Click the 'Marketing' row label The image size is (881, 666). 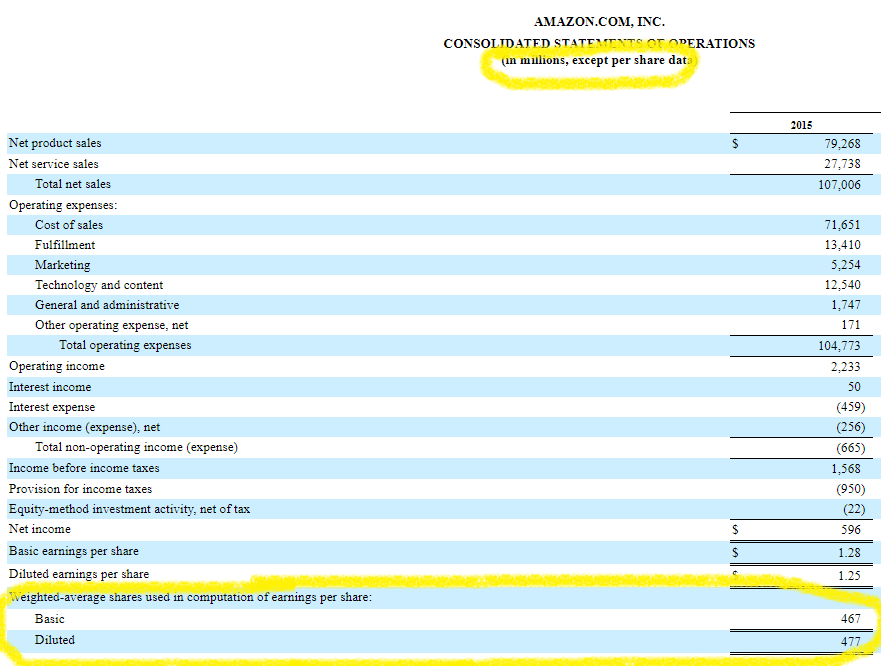[62, 265]
